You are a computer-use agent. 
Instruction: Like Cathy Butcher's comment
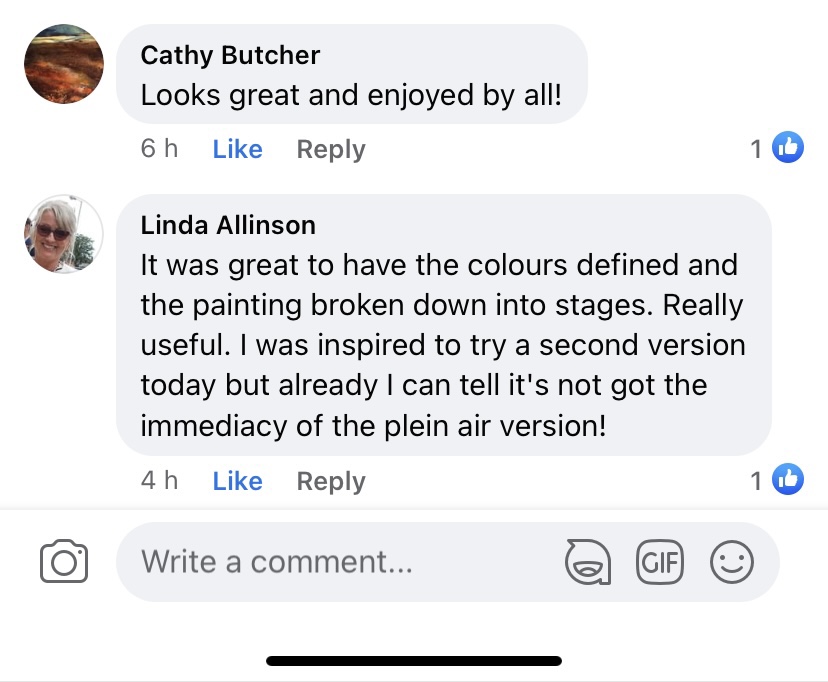point(237,149)
